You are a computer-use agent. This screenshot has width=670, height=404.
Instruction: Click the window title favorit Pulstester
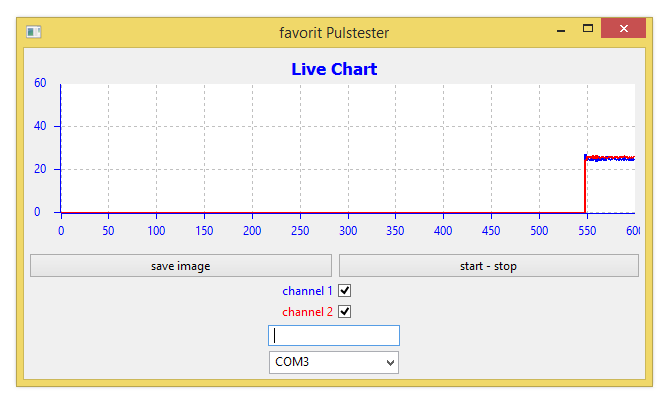pyautogui.click(x=334, y=33)
